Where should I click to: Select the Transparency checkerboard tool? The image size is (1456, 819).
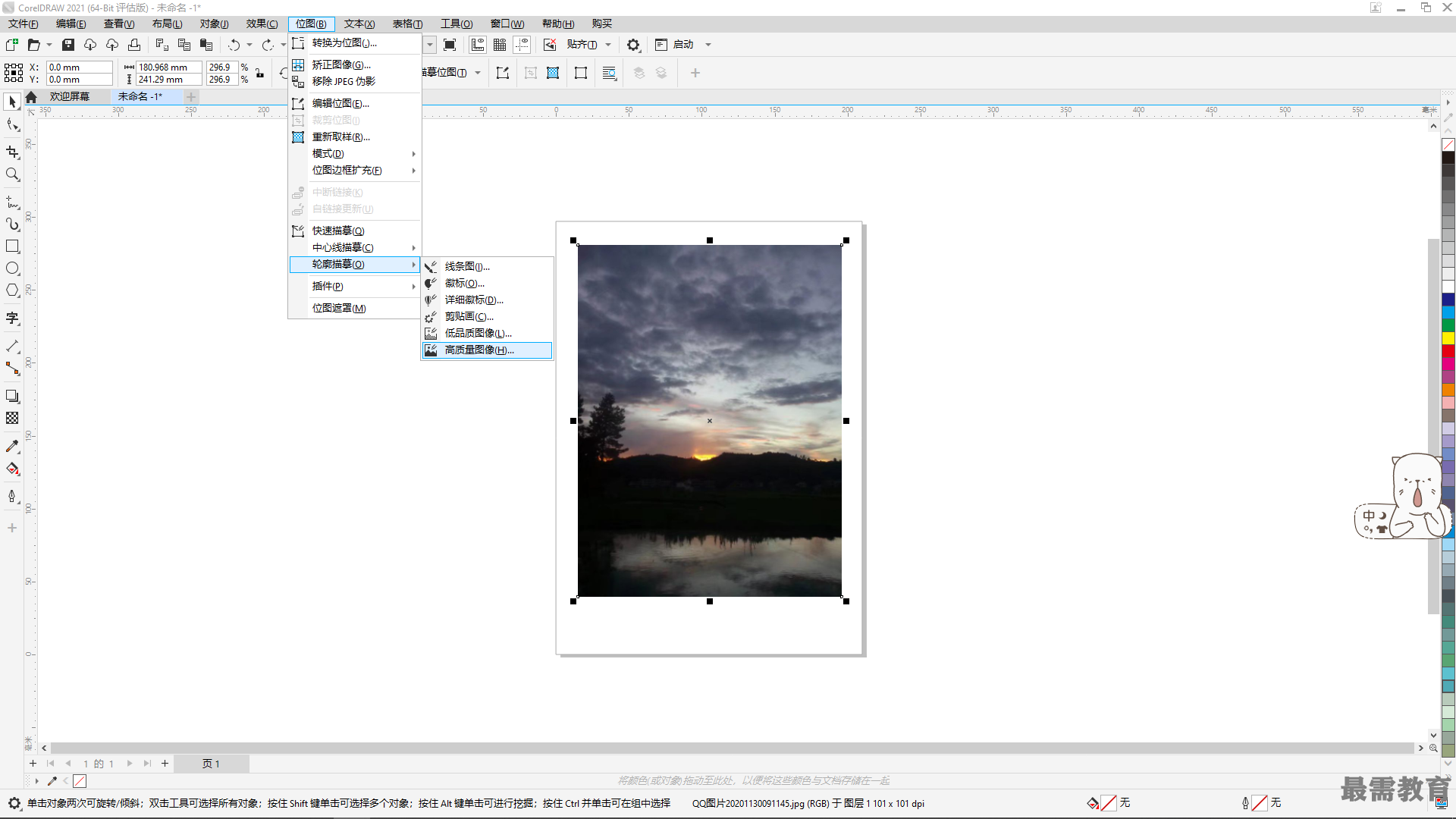pos(12,418)
